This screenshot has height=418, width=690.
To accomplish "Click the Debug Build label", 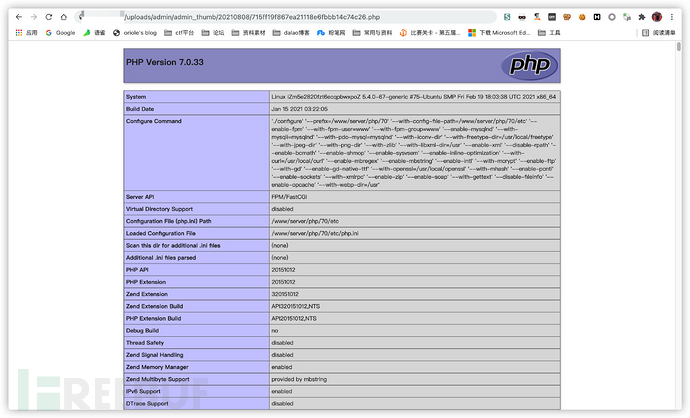I will (x=143, y=330).
